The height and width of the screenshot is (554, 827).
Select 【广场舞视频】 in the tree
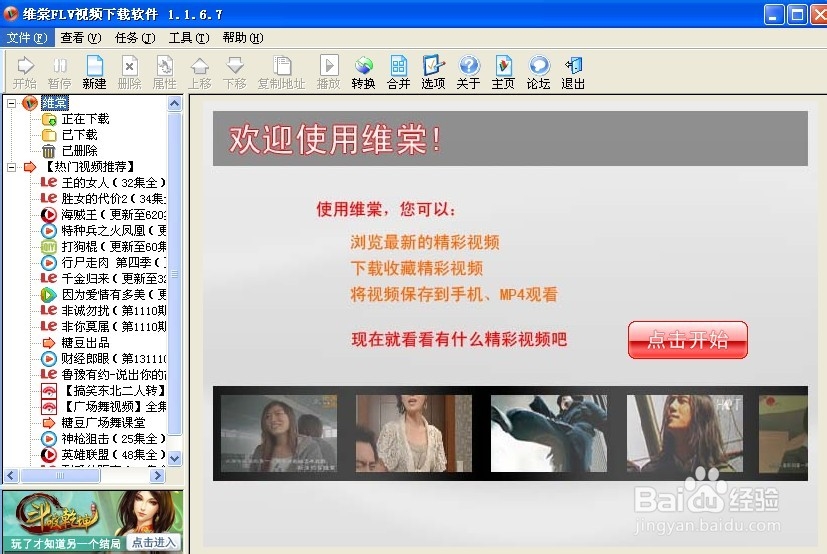pos(113,406)
